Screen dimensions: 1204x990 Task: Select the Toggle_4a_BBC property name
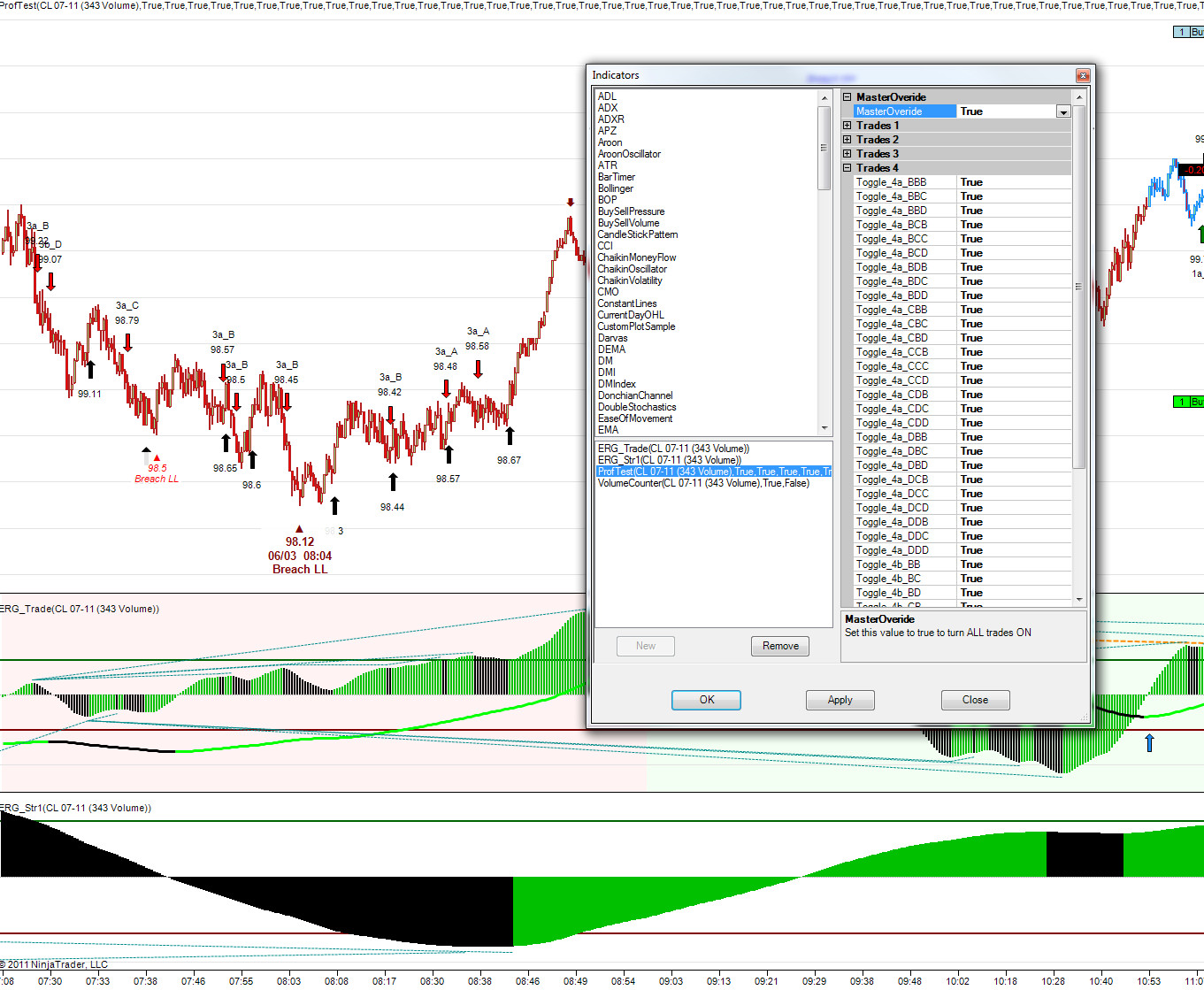tap(892, 196)
